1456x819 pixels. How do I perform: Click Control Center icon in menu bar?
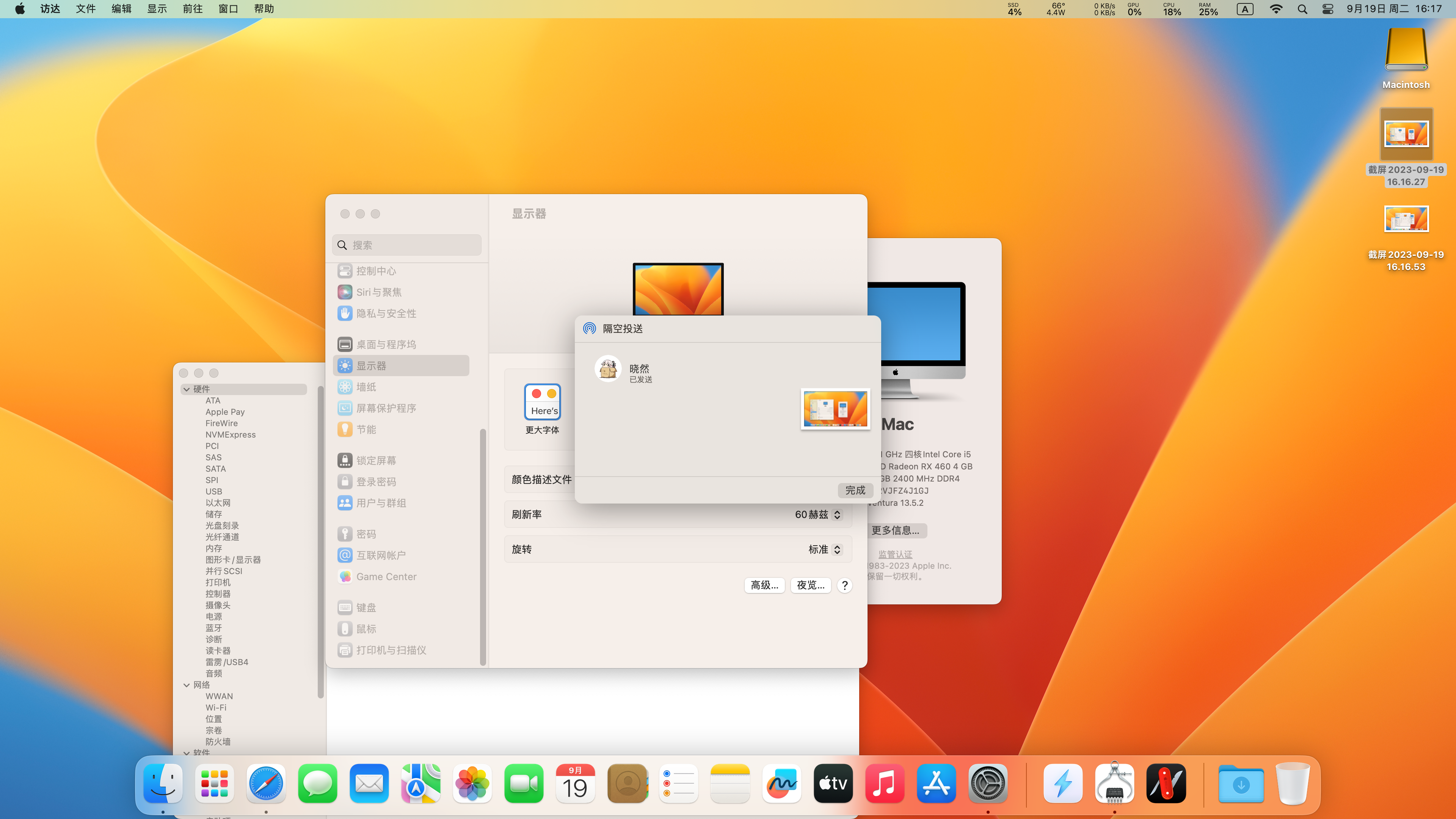coord(1328,9)
